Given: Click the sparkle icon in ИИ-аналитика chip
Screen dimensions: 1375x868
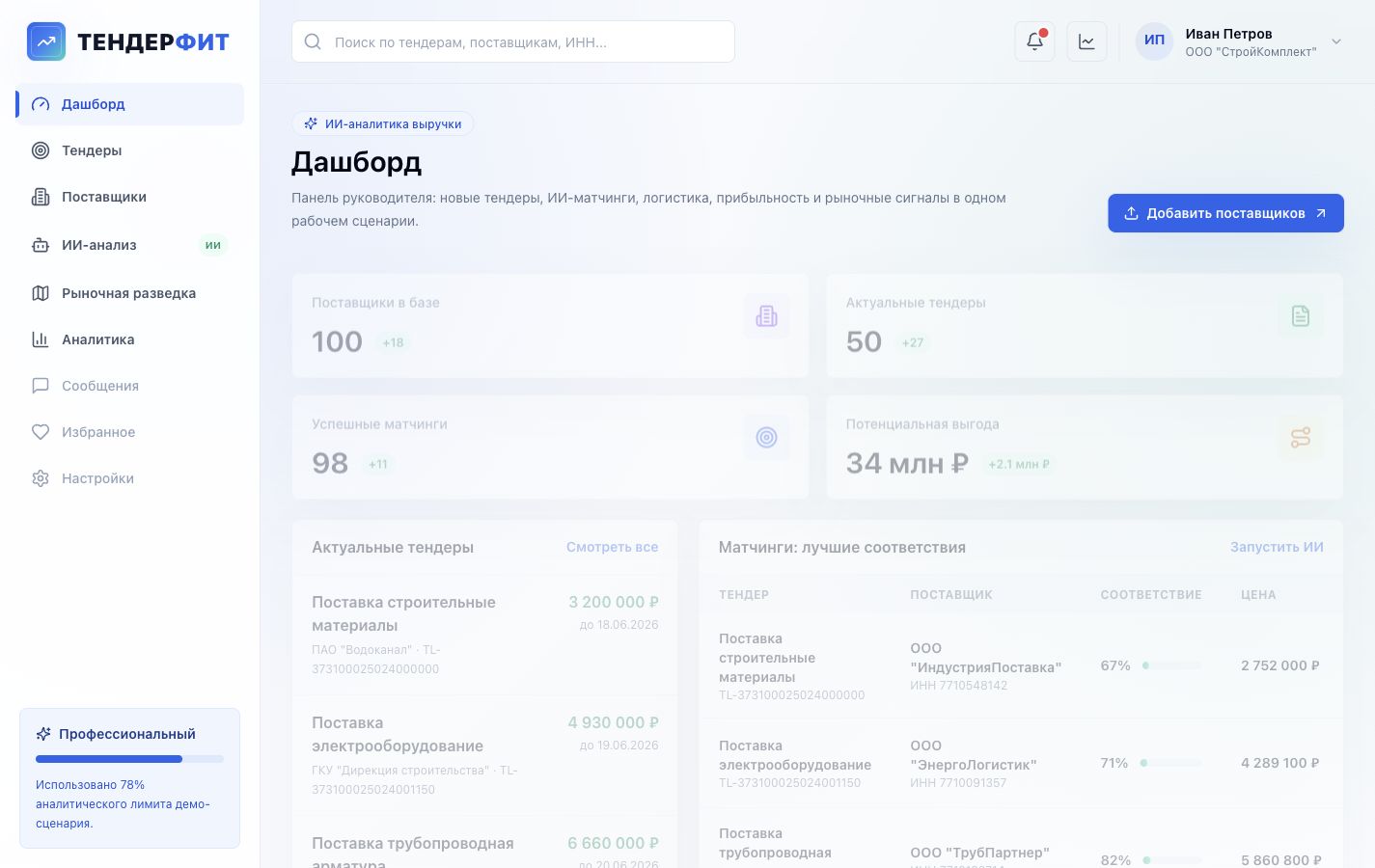Looking at the screenshot, I should click(311, 123).
